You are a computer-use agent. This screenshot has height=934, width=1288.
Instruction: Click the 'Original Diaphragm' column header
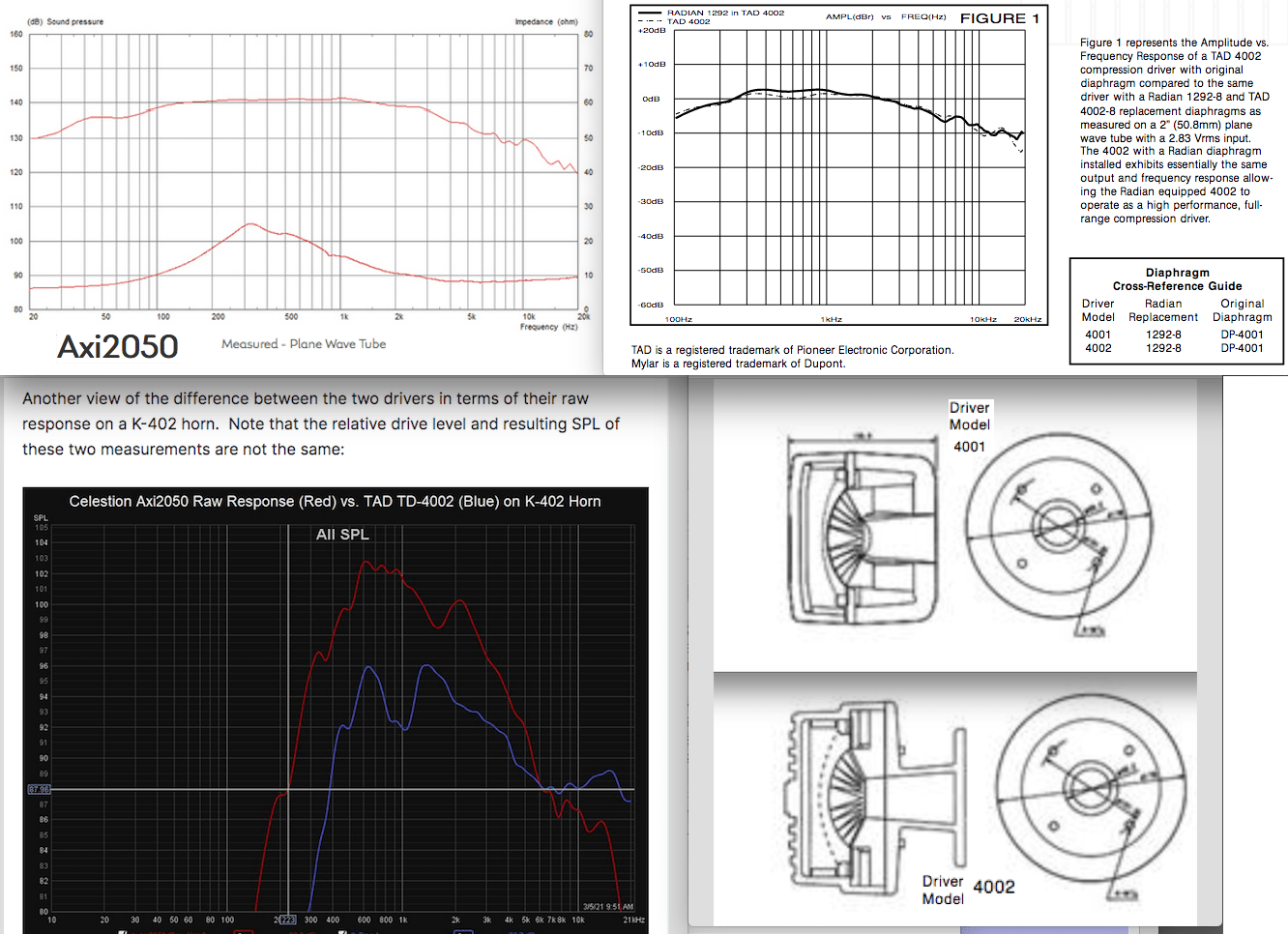[x=1243, y=310]
